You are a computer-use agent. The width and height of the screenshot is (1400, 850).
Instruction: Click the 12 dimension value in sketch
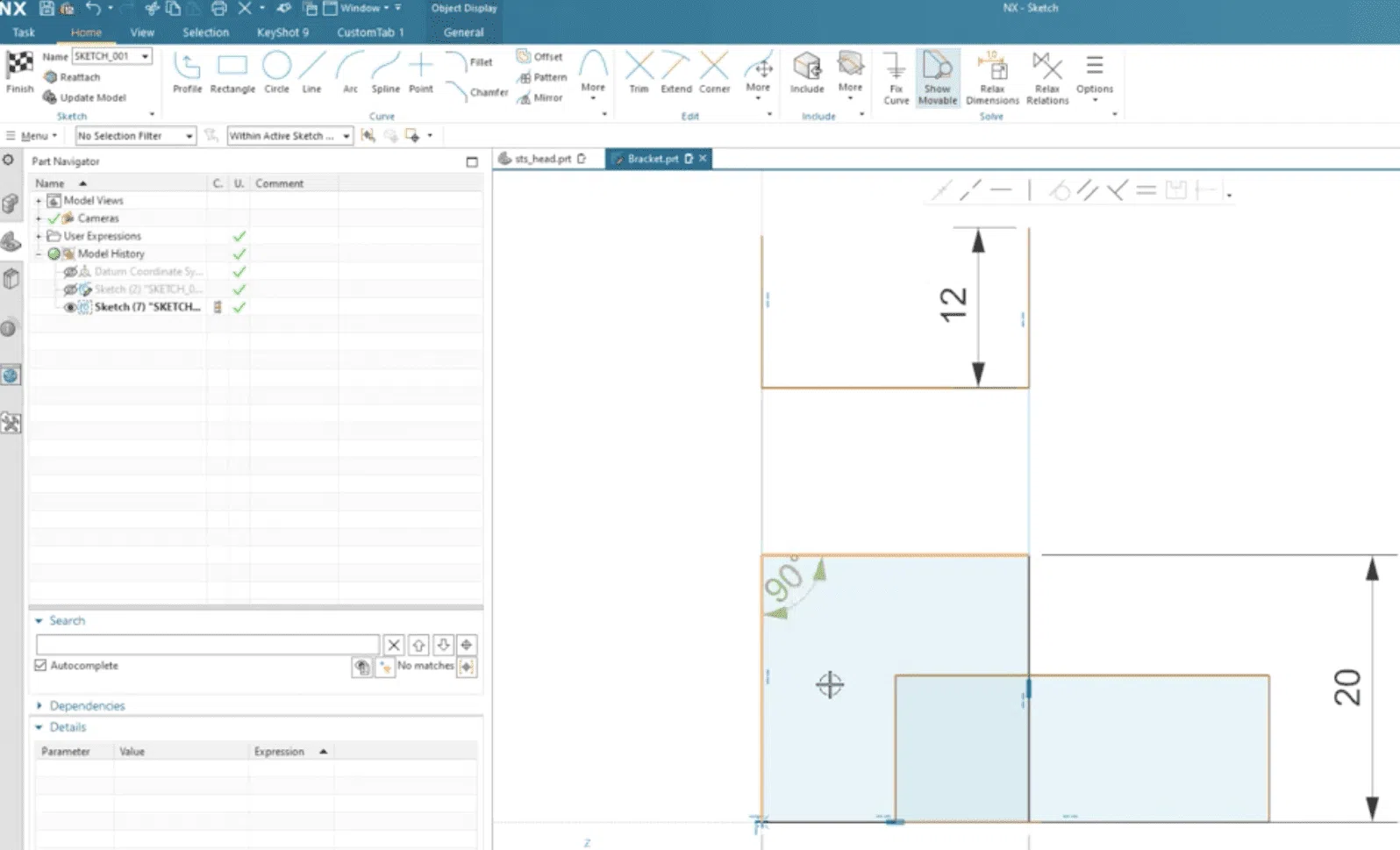click(953, 305)
